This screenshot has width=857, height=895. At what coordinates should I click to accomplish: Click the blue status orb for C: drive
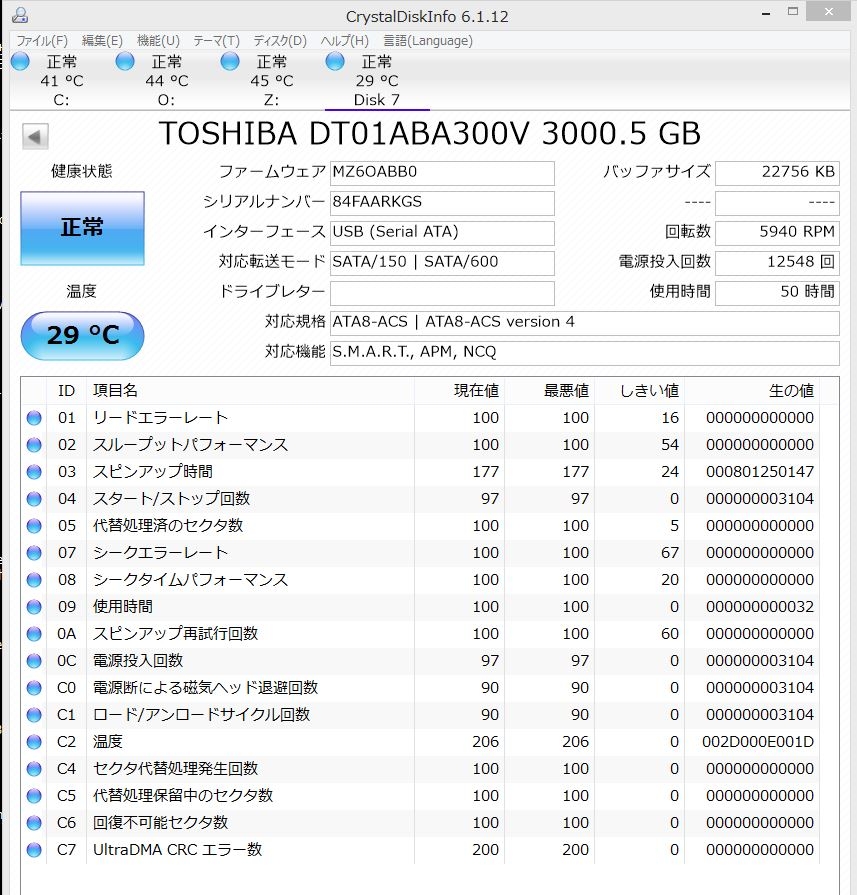click(x=21, y=61)
